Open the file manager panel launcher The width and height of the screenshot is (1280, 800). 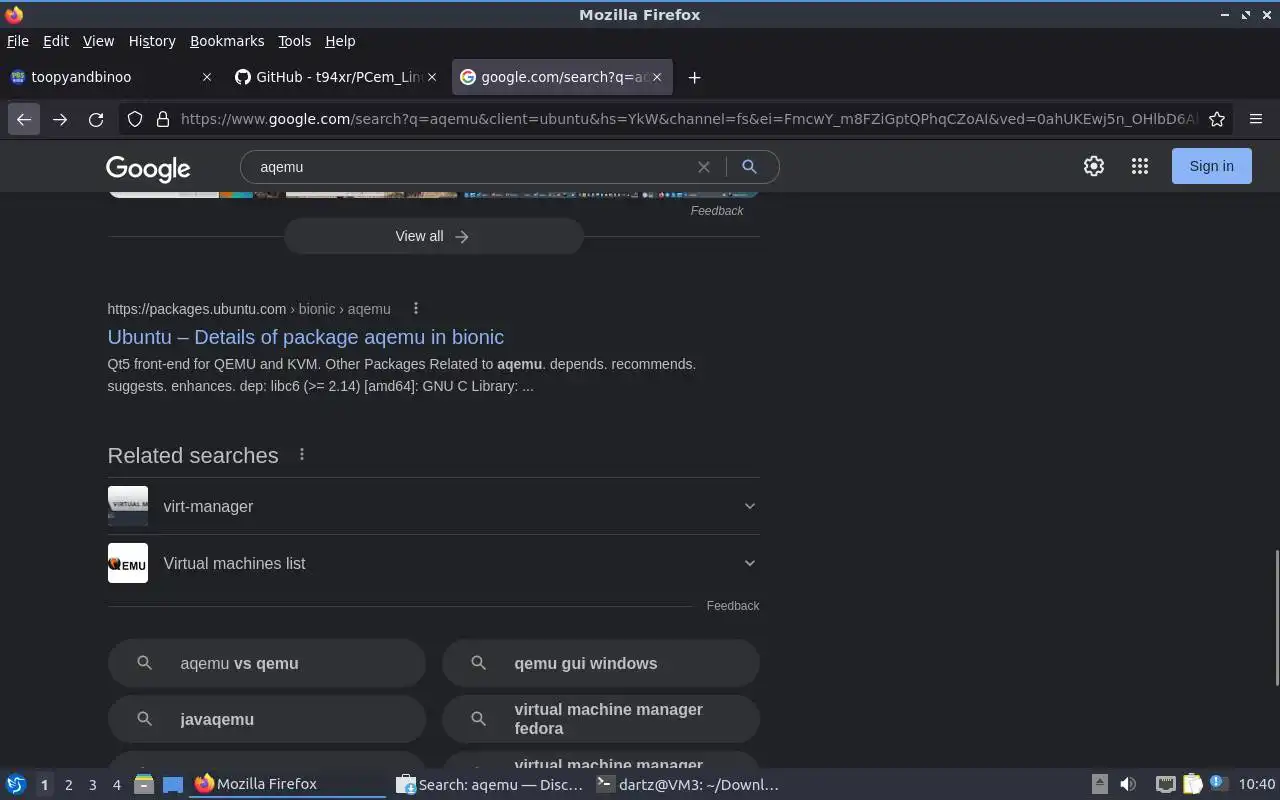click(143, 784)
